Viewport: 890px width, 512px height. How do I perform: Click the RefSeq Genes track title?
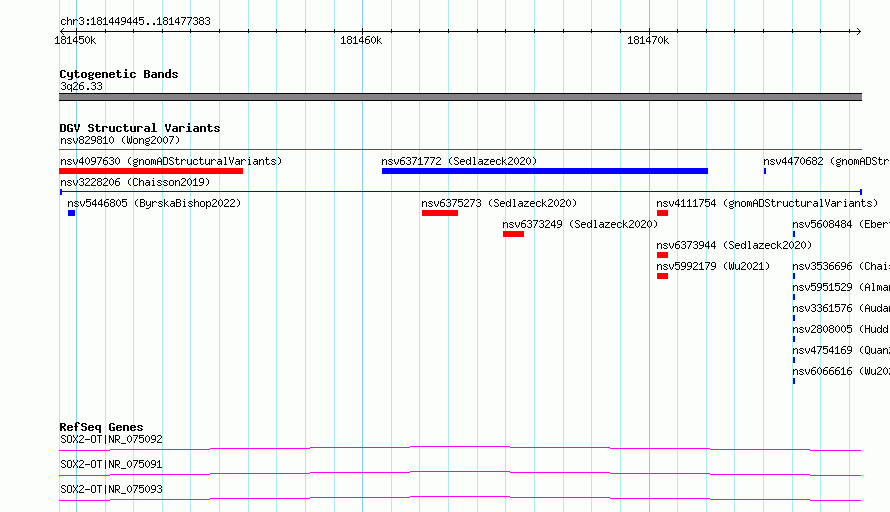(101, 427)
